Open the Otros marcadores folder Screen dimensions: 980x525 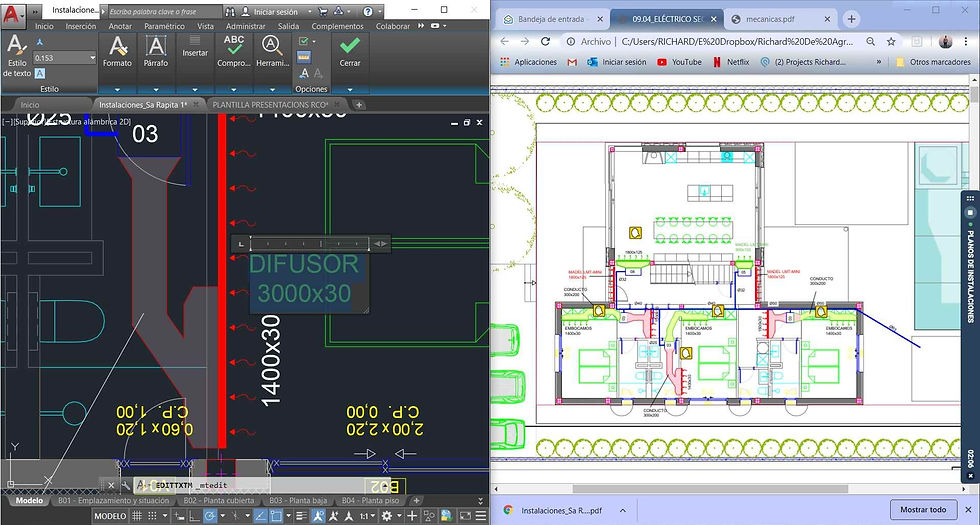[x=933, y=62]
